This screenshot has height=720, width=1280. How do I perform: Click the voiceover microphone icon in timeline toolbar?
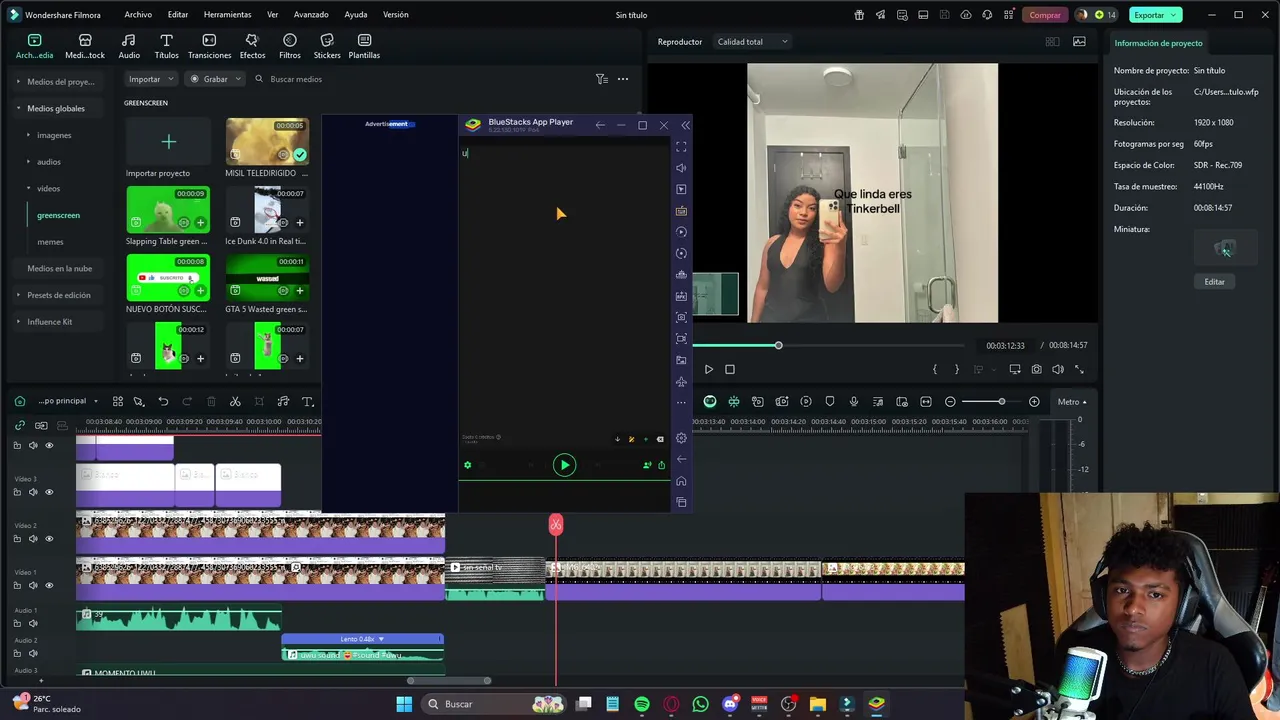coord(853,402)
